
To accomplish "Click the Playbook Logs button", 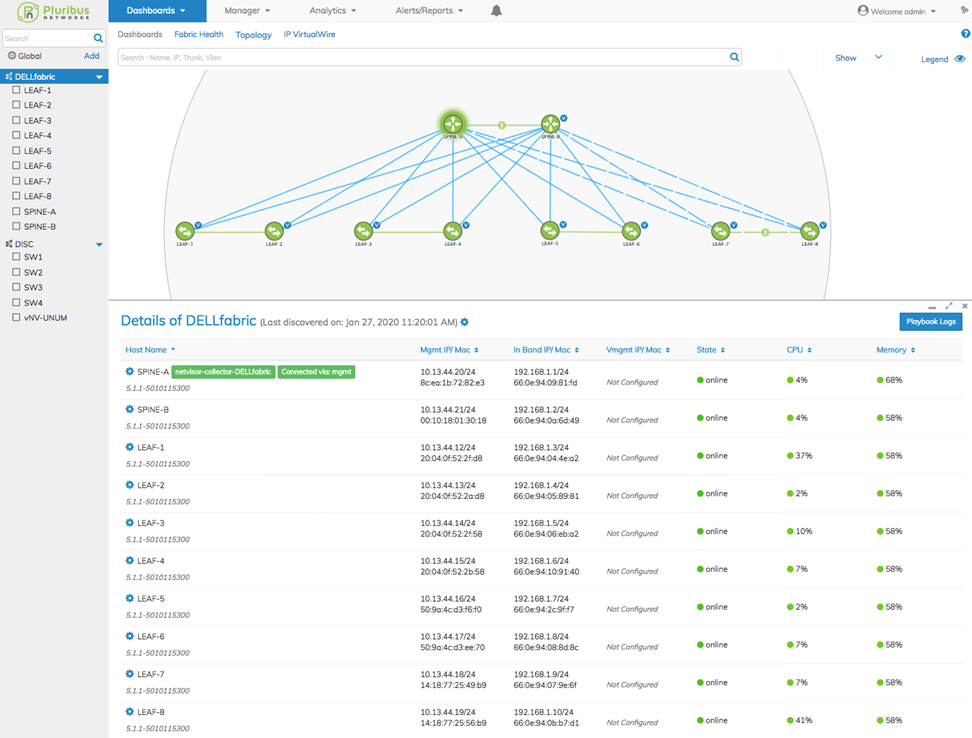I will click(930, 321).
